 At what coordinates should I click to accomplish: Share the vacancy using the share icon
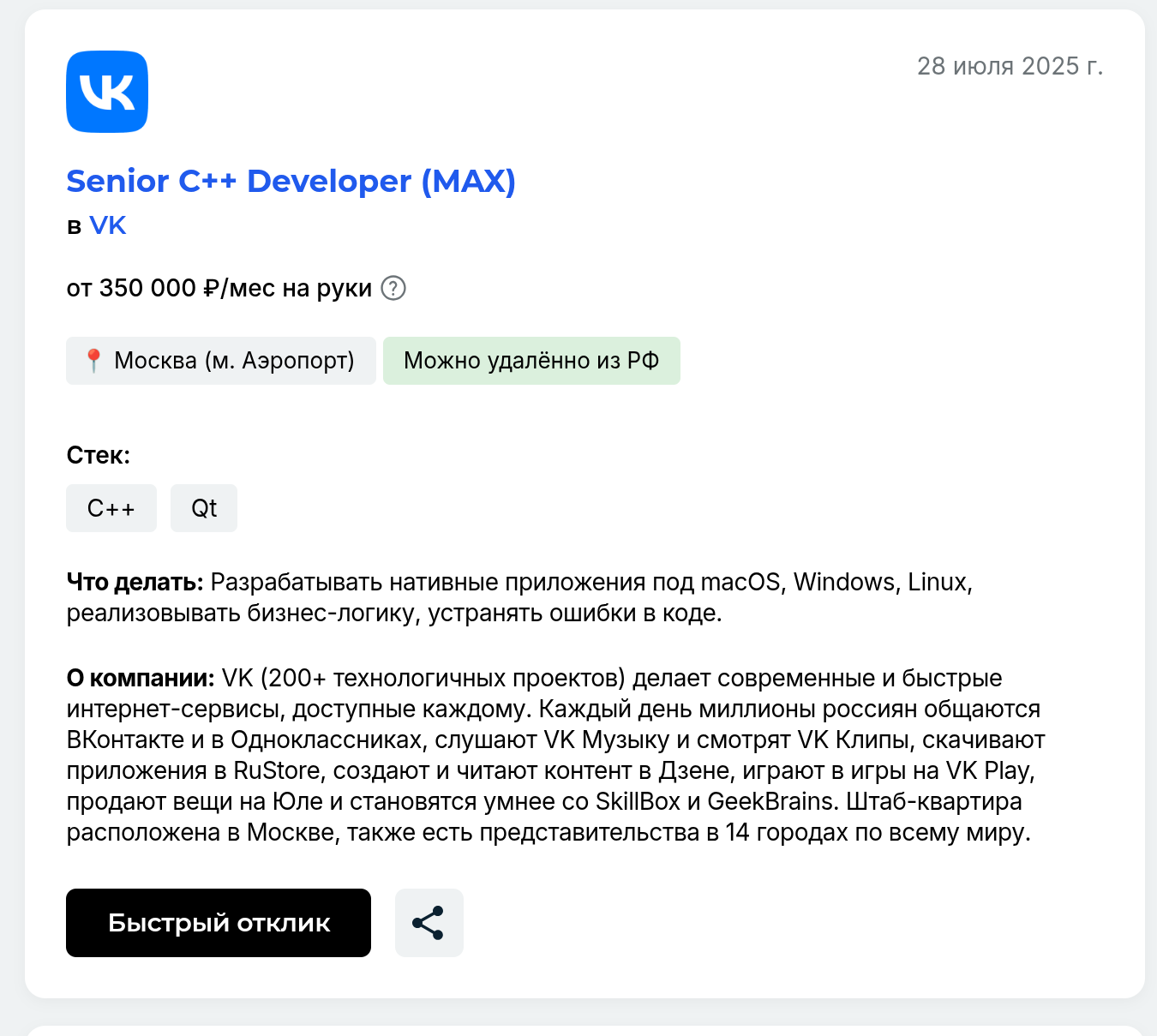point(429,923)
